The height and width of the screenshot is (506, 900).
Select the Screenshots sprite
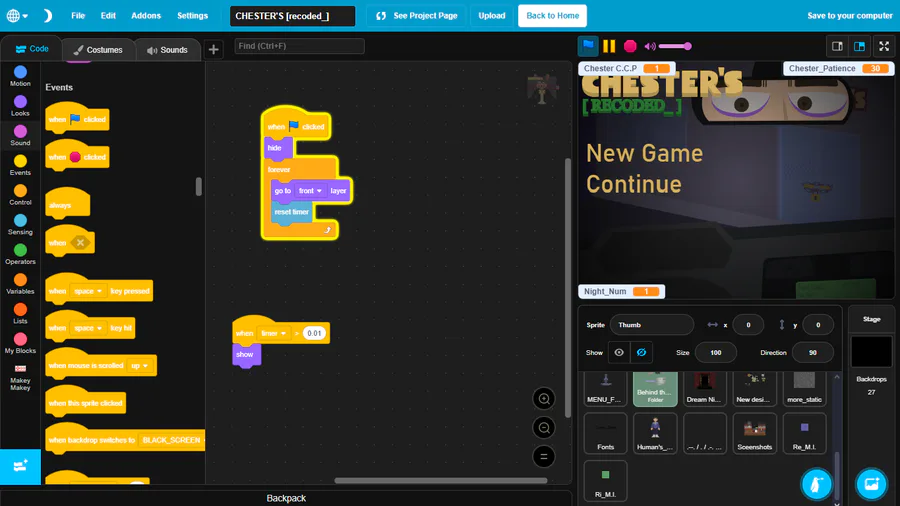[754, 433]
